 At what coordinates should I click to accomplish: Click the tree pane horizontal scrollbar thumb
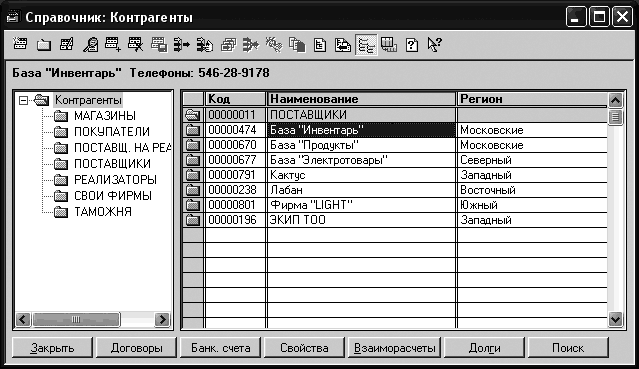(x=76, y=319)
